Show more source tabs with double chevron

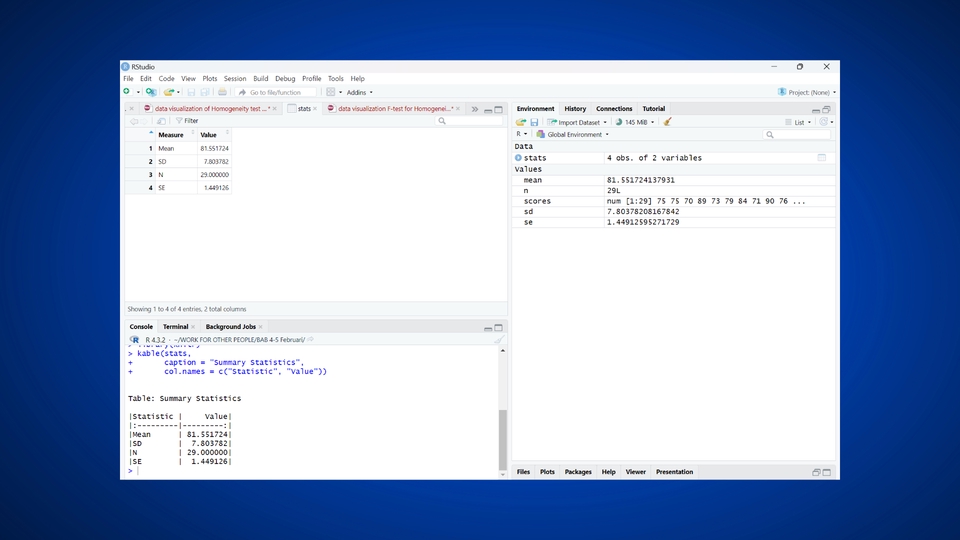point(474,109)
